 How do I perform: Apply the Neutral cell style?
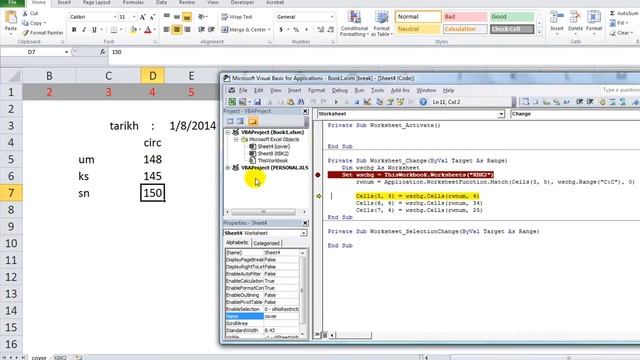(418, 29)
